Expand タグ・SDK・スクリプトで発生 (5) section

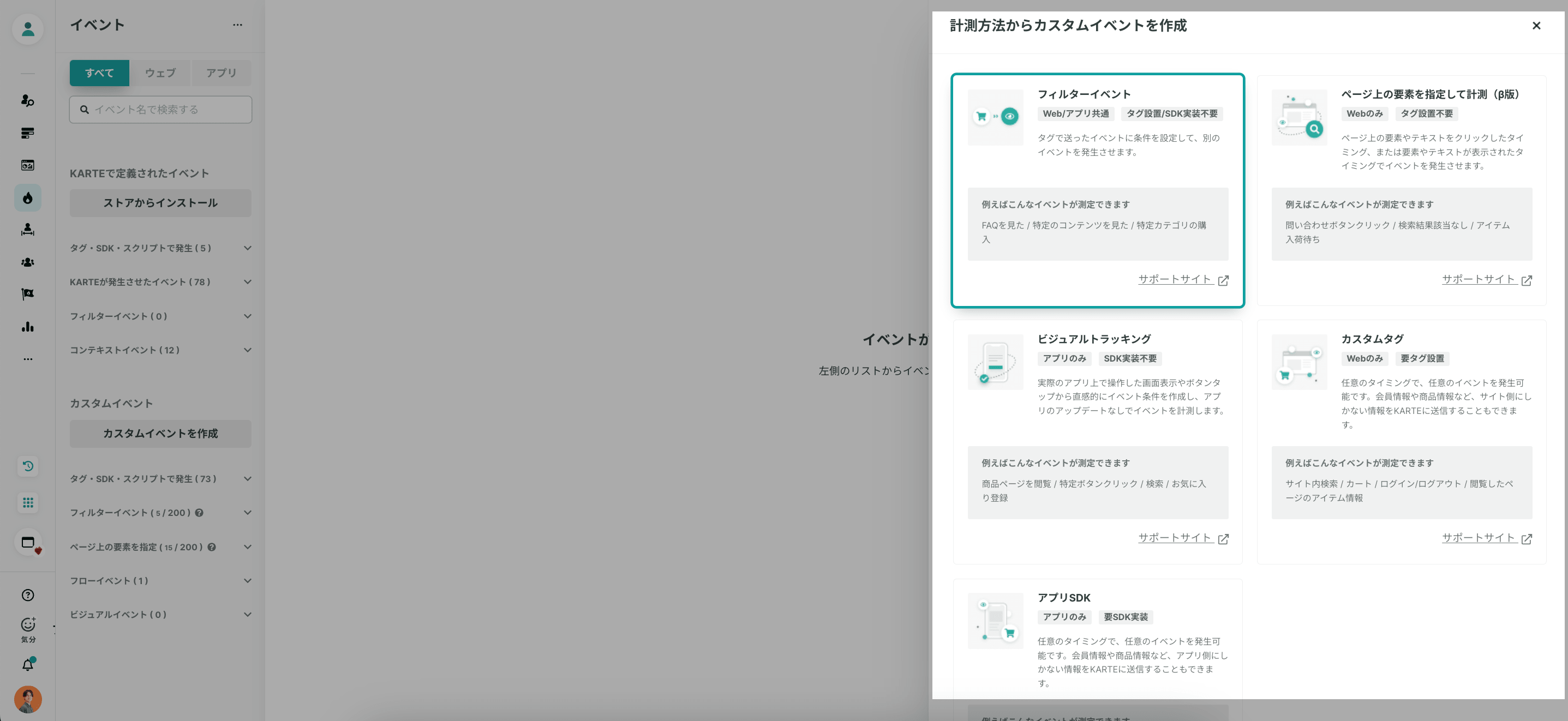click(161, 248)
